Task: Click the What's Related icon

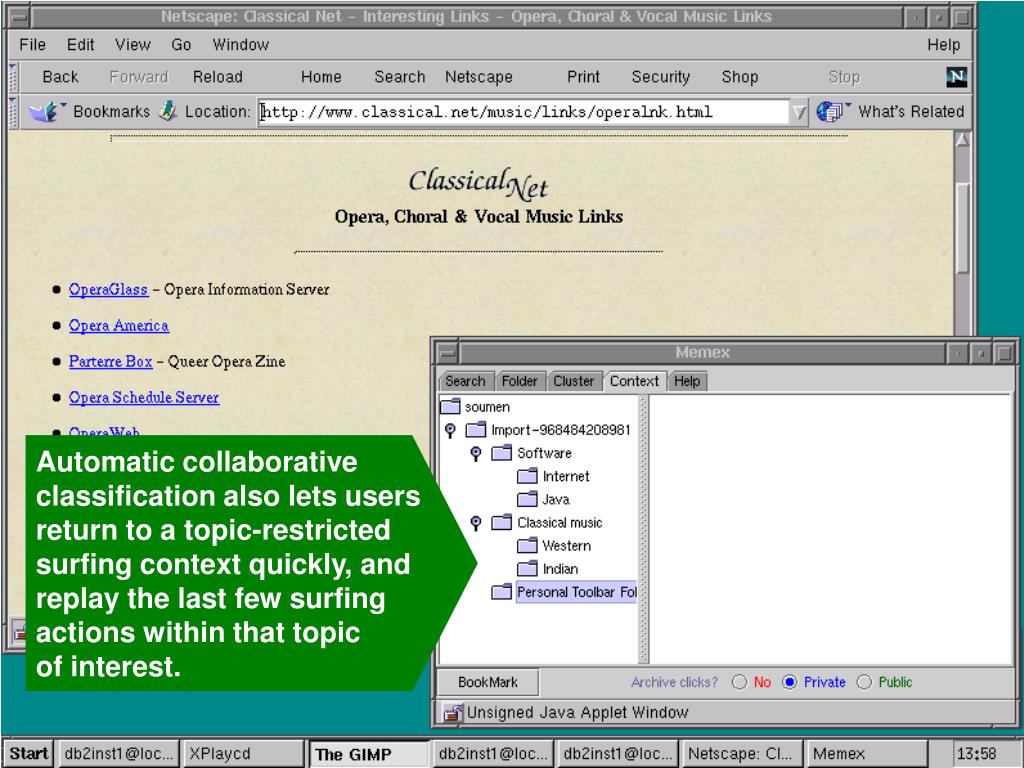Action: pos(832,112)
